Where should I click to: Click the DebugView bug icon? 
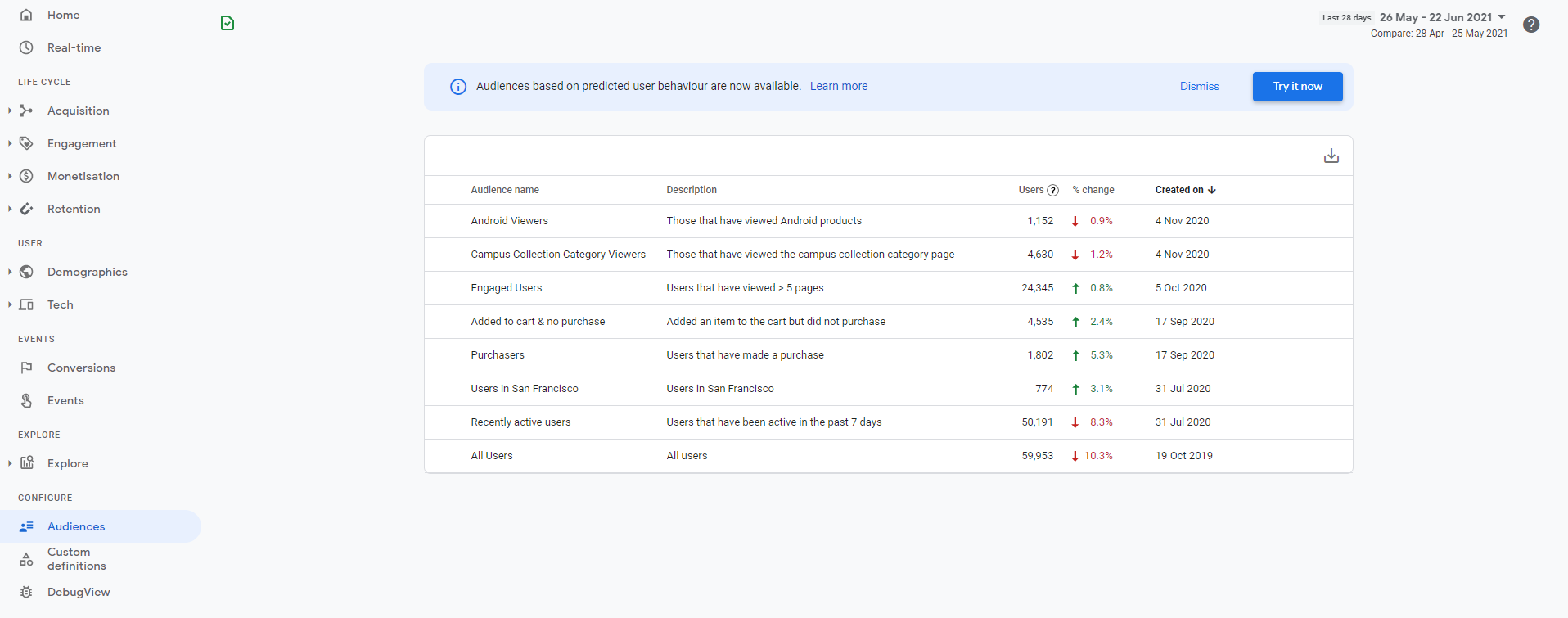tap(26, 592)
